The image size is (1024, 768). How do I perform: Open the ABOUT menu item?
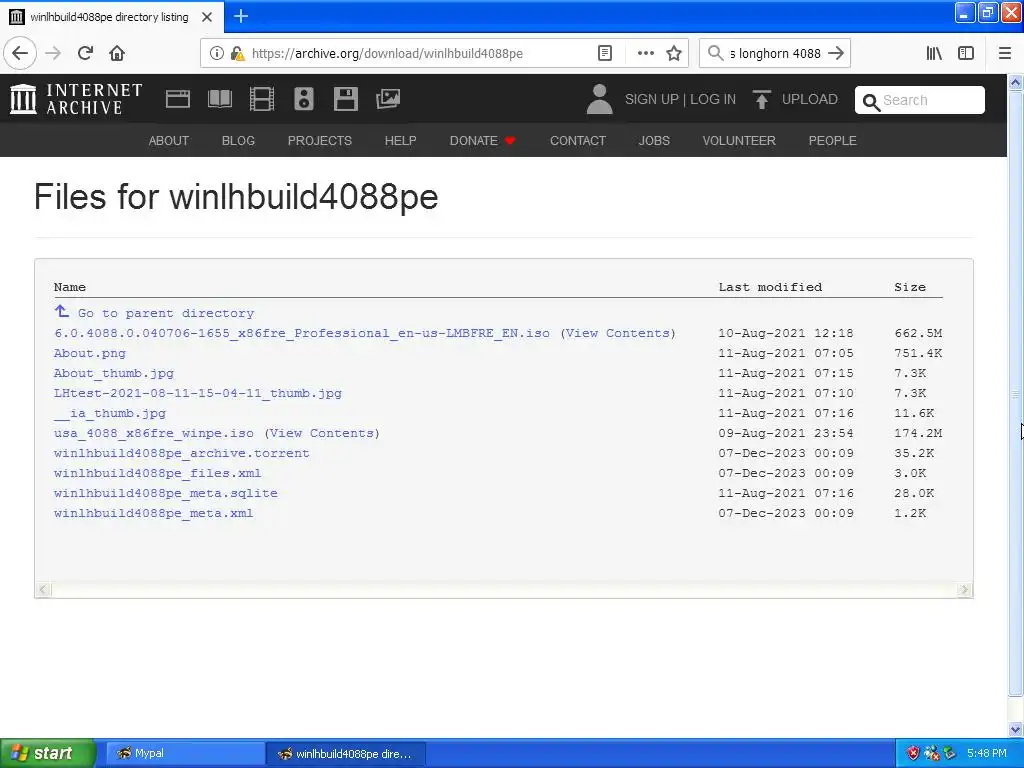click(x=168, y=140)
